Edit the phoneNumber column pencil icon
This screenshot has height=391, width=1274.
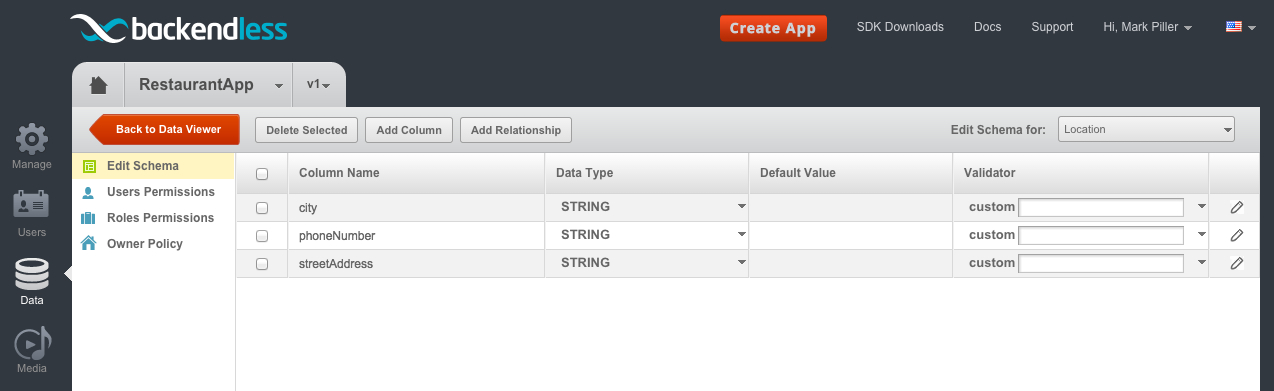click(x=1237, y=235)
